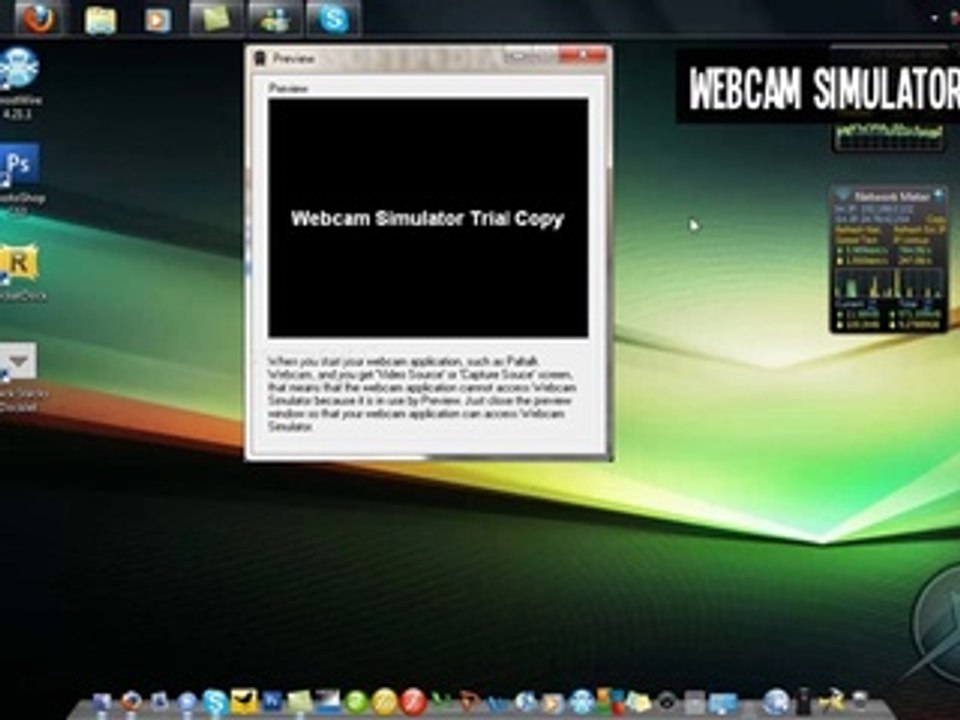Close the Preview window
960x720 pixels.
coord(583,56)
